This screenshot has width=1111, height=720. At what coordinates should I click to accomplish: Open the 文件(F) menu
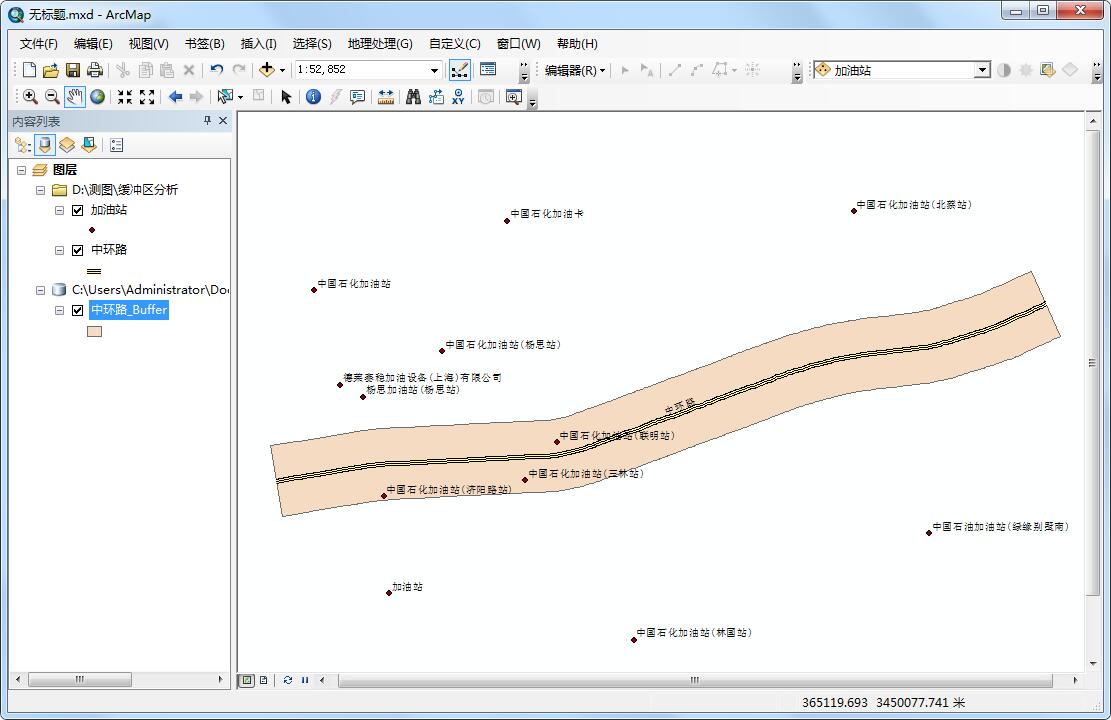(38, 44)
